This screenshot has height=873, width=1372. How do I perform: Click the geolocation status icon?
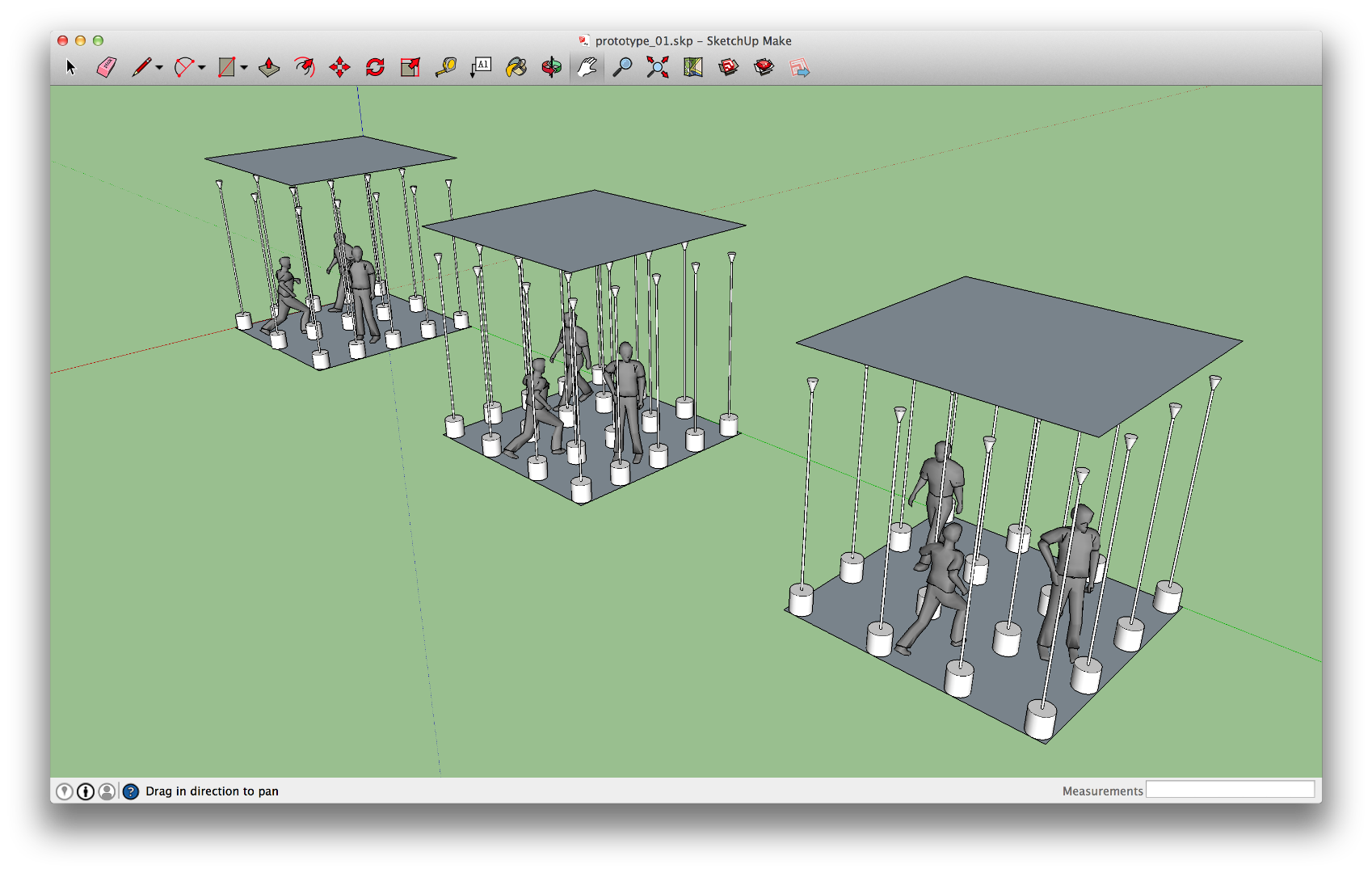[x=65, y=791]
